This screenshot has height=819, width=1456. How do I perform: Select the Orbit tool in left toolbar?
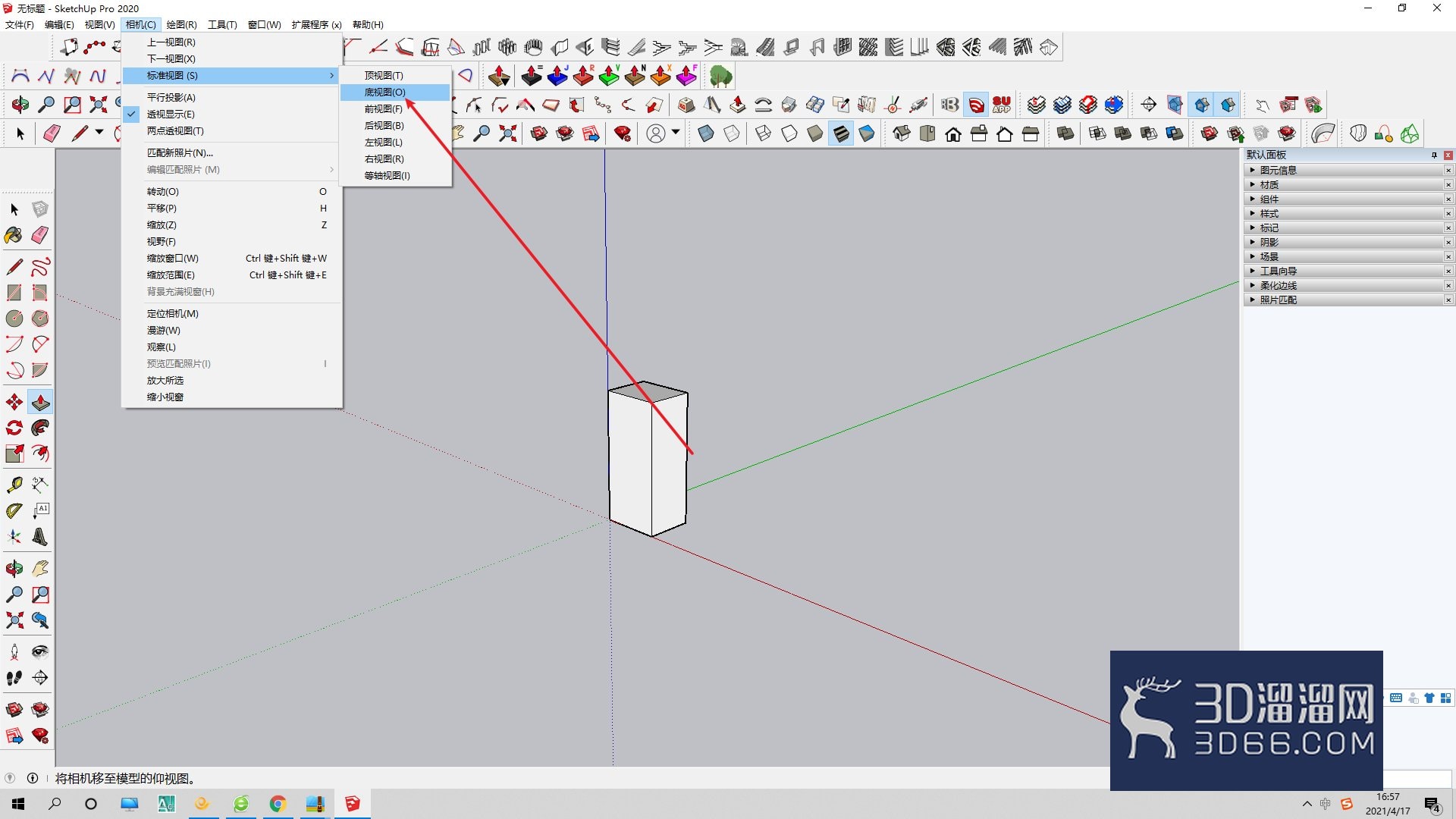point(14,569)
